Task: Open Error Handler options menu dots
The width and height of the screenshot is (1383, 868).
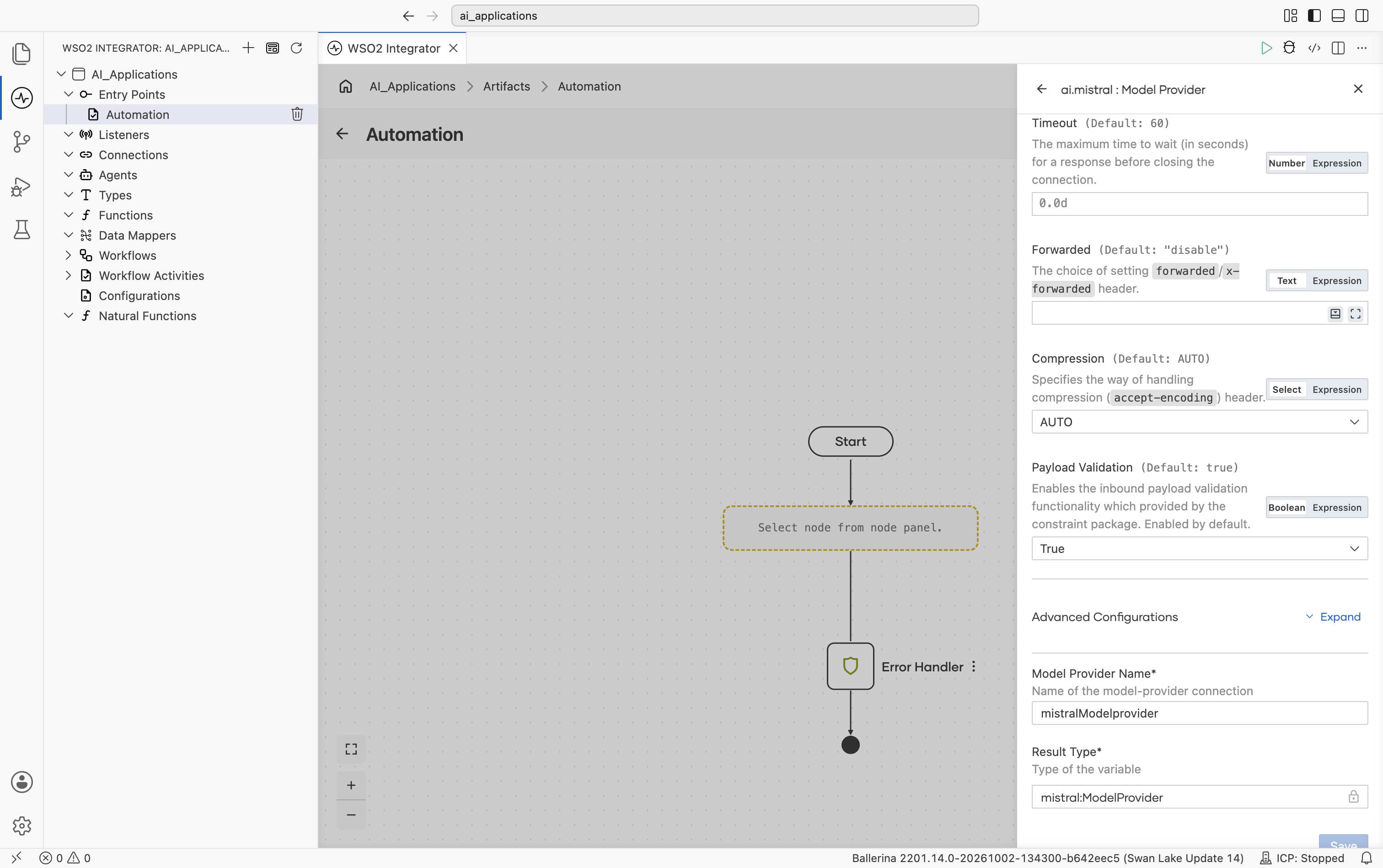Action: (x=974, y=666)
